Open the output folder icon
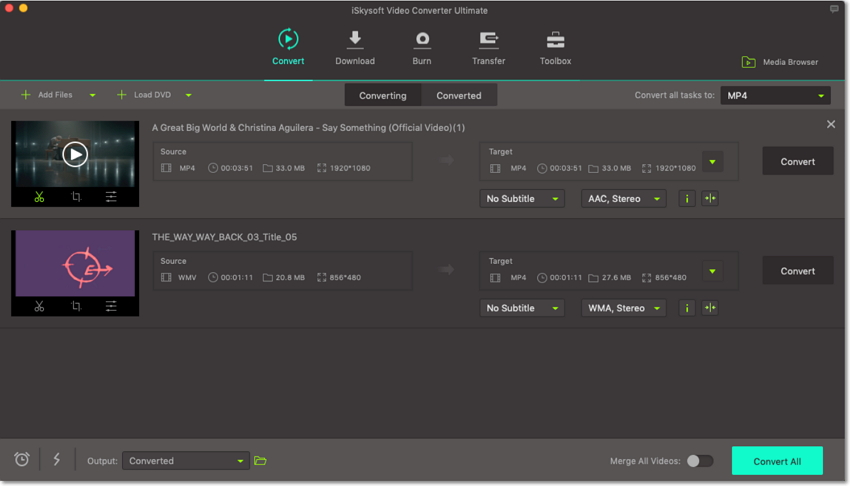This screenshot has height=486, width=850. pos(260,461)
